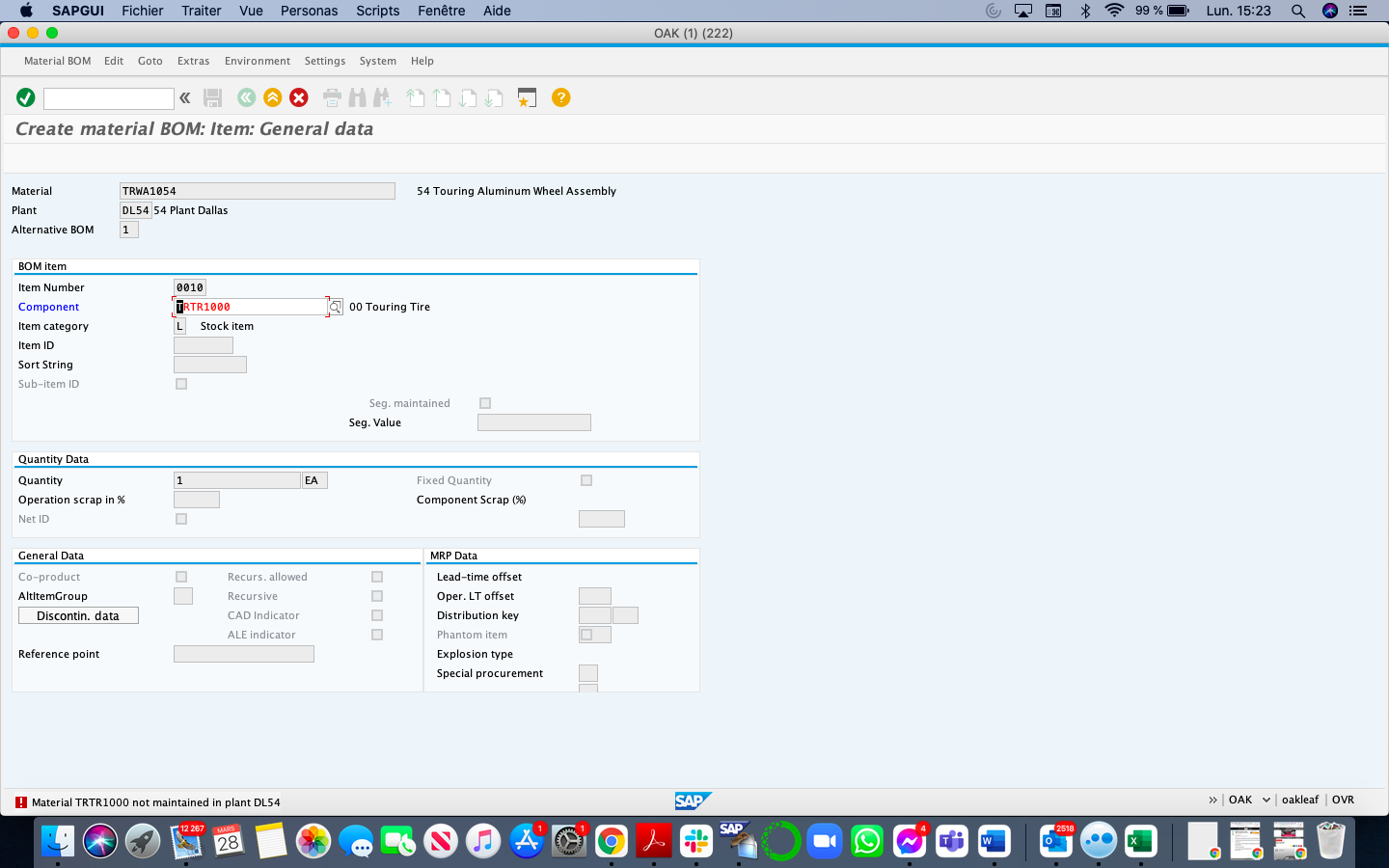Image resolution: width=1389 pixels, height=868 pixels.
Task: Toggle the ALE indicator checkbox
Action: 377,635
